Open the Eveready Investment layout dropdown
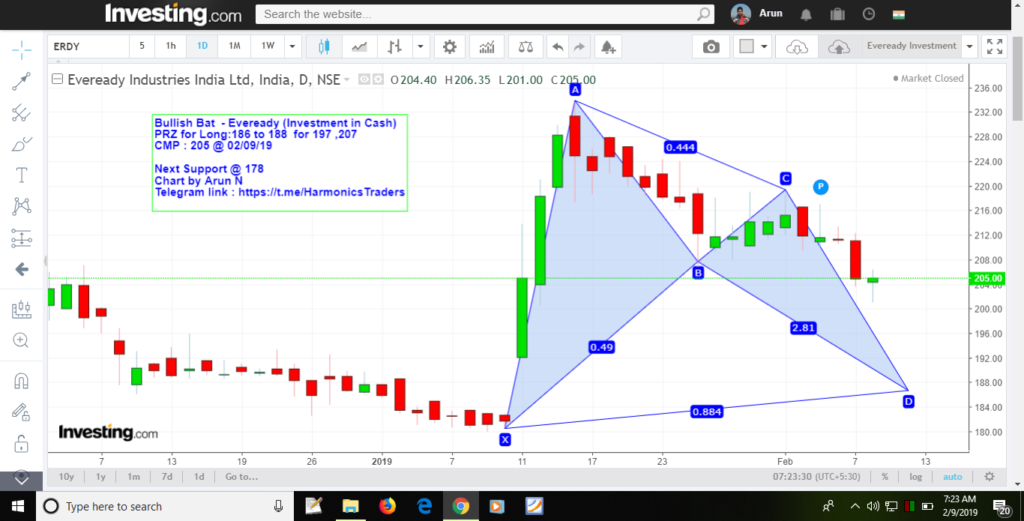The width and height of the screenshot is (1024, 521). (969, 46)
